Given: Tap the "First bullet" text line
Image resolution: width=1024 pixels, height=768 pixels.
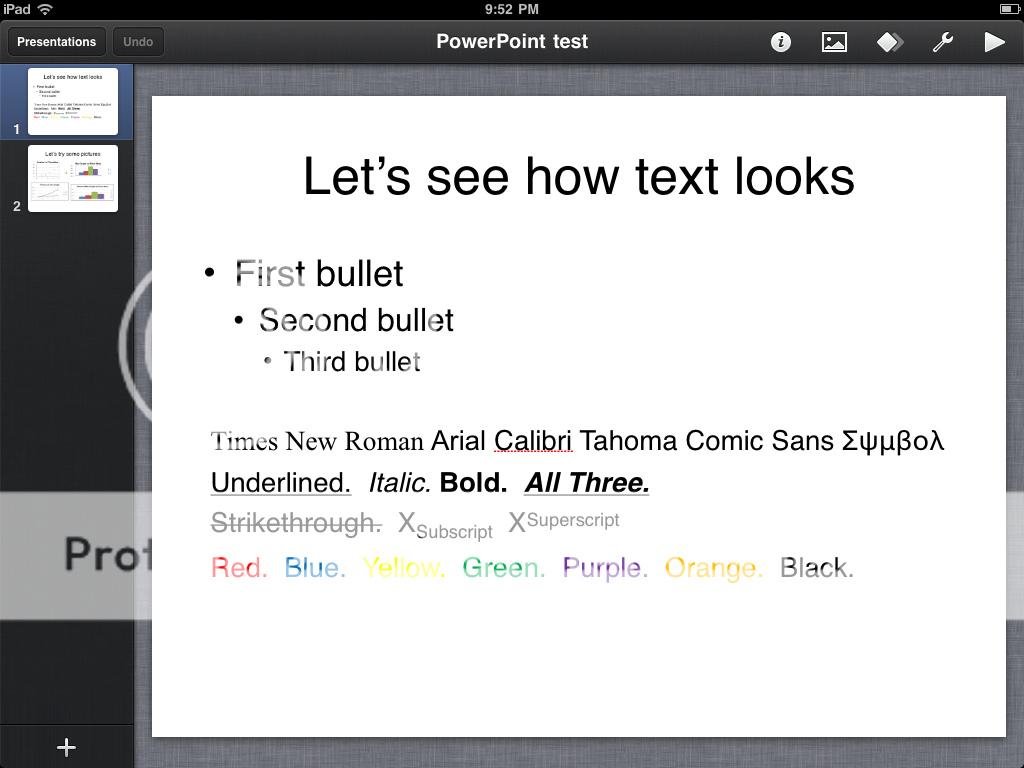Looking at the screenshot, I should [319, 273].
